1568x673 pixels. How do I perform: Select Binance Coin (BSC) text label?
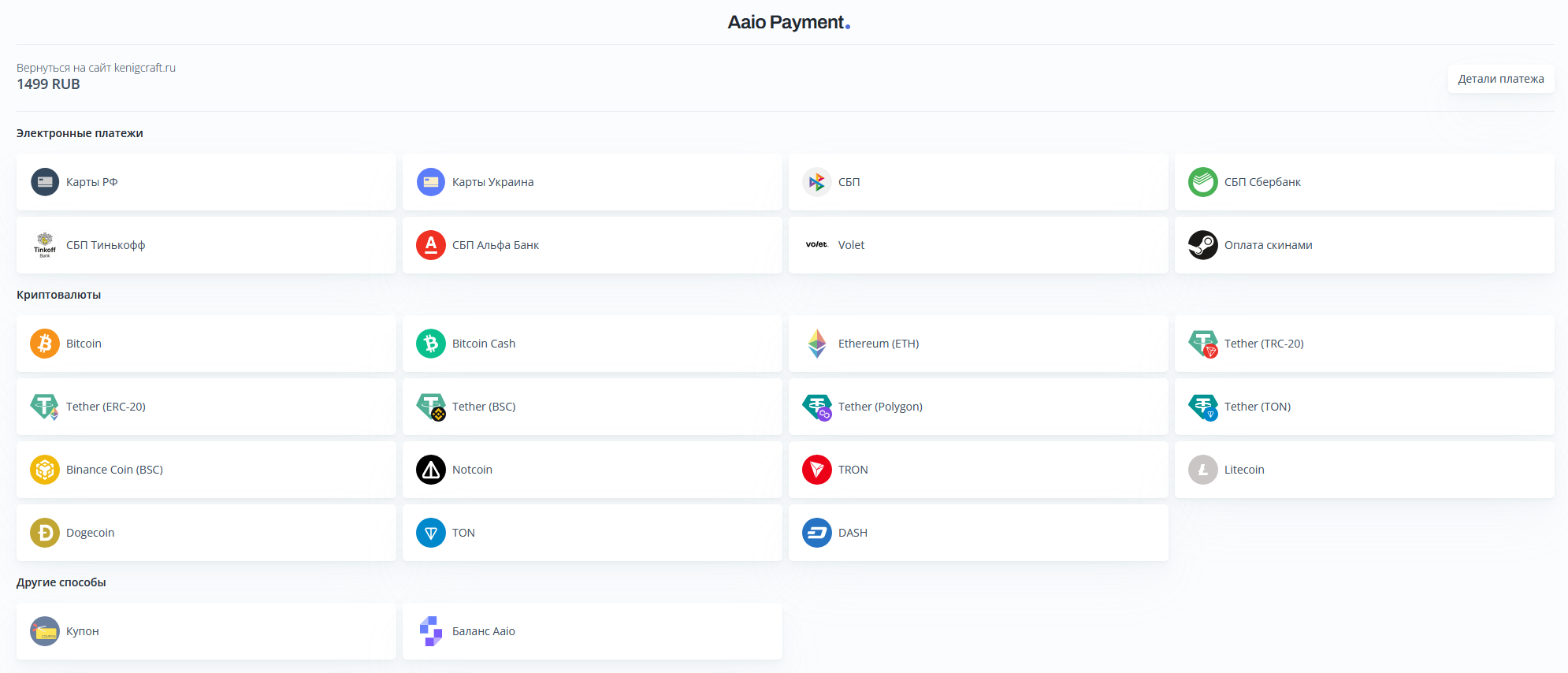114,470
